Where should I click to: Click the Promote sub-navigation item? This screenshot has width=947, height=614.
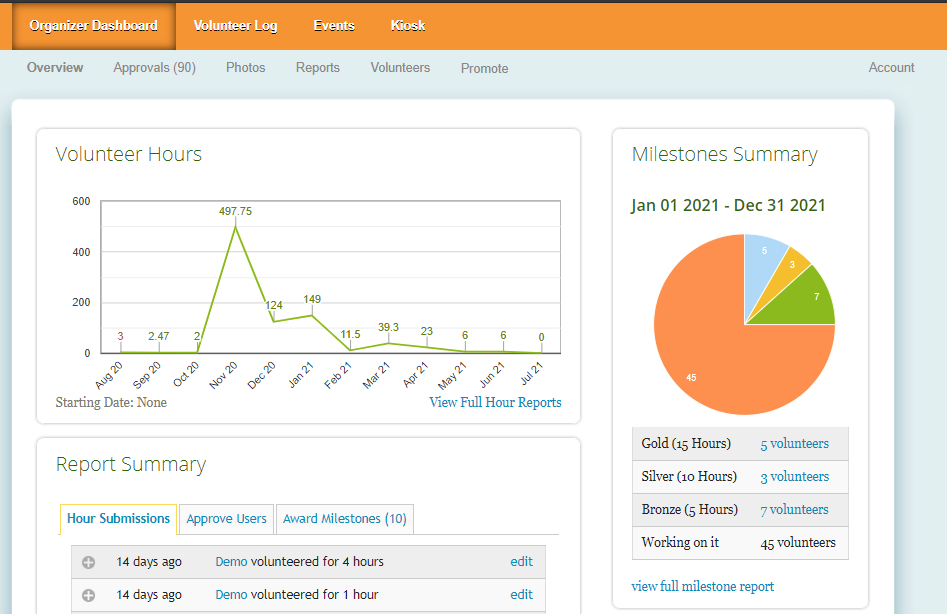click(x=485, y=69)
